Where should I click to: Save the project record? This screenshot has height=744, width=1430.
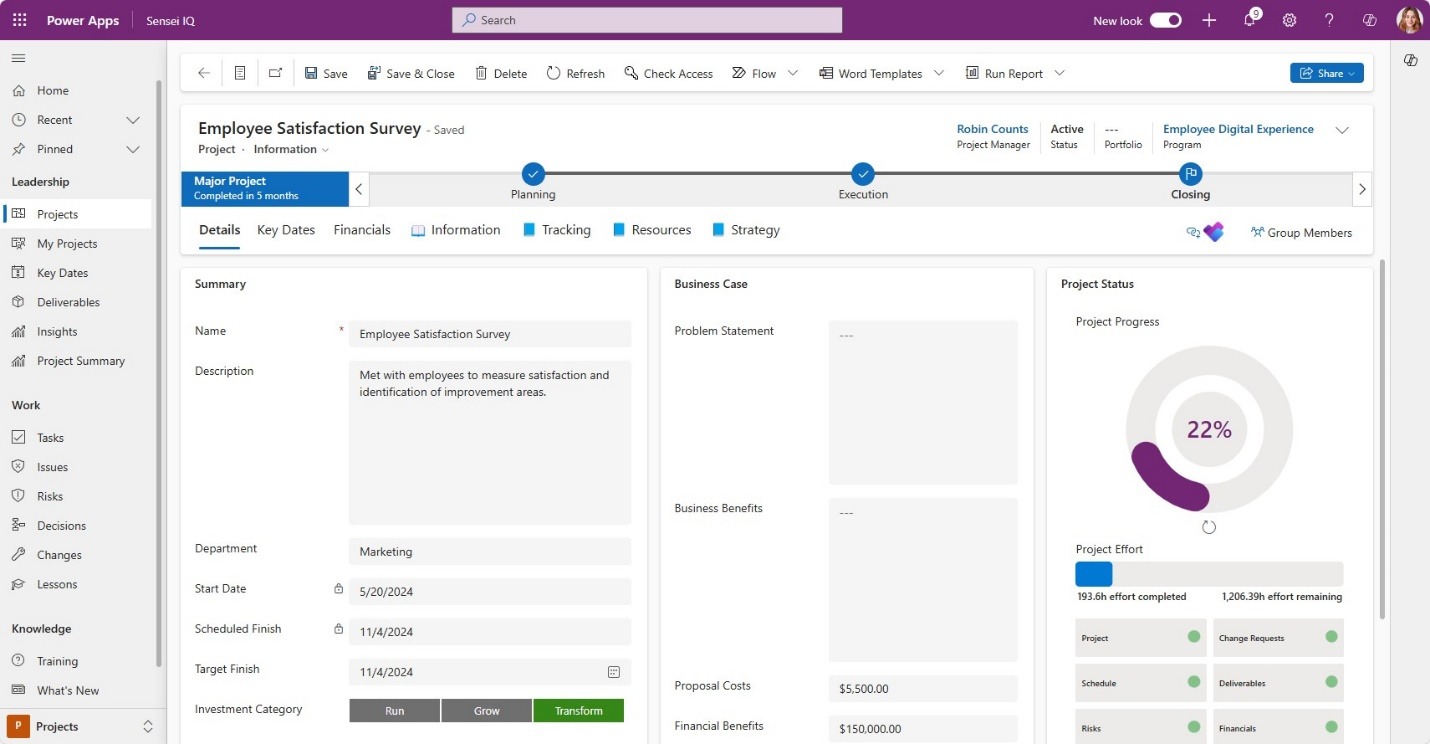(326, 73)
